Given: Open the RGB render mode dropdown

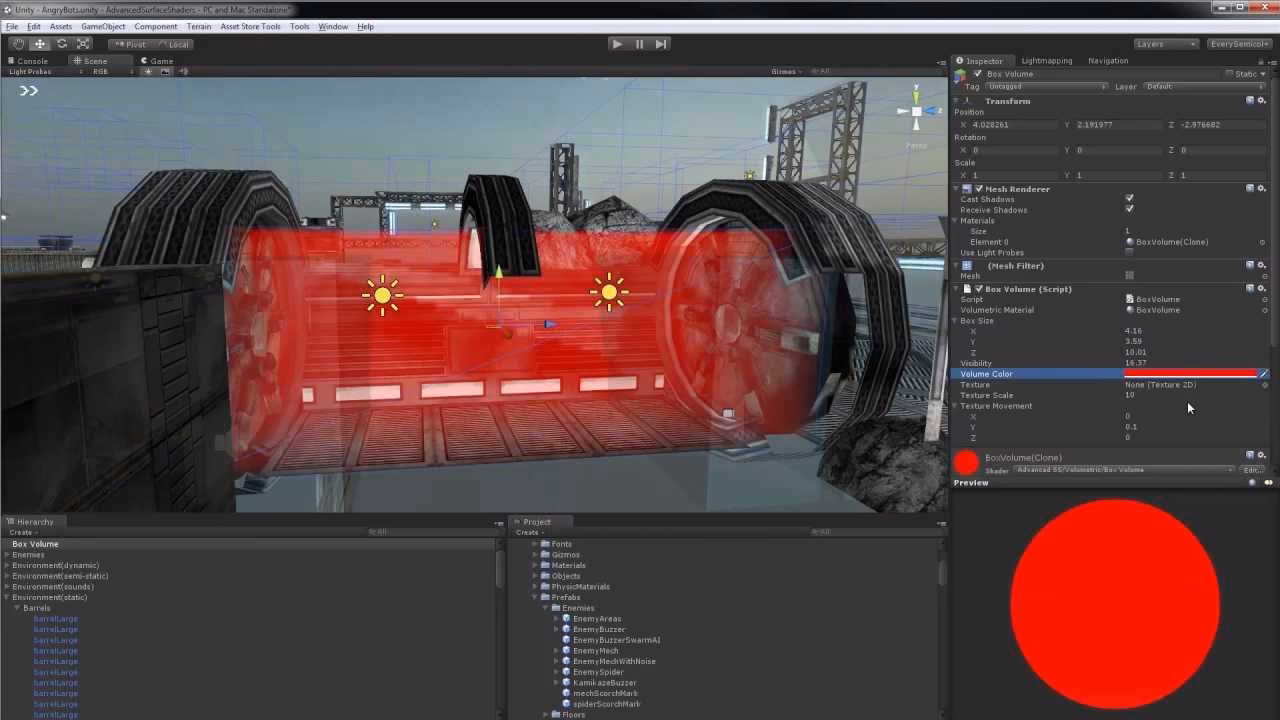Looking at the screenshot, I should (110, 72).
